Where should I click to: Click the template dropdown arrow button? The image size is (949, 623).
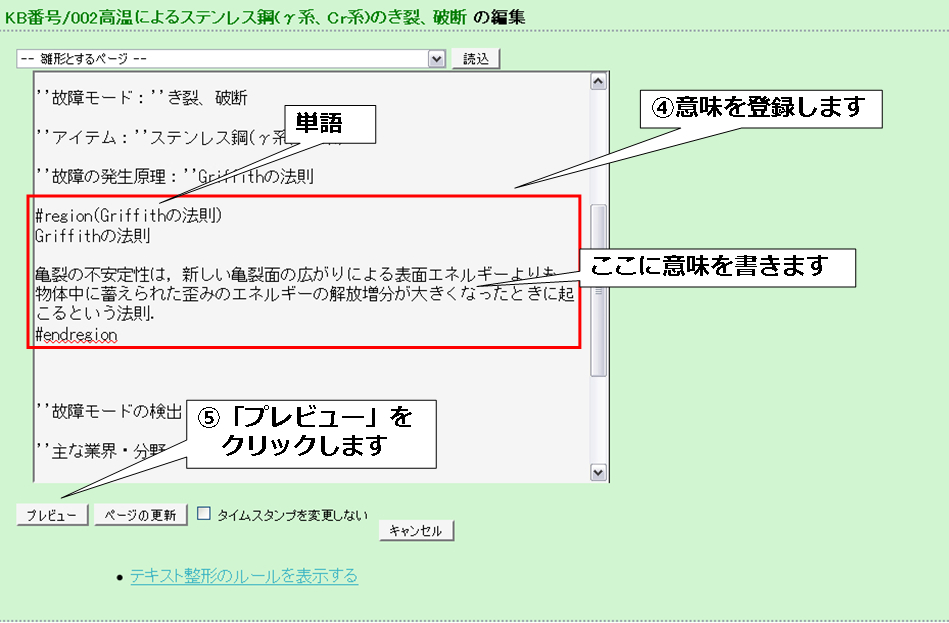point(436,59)
